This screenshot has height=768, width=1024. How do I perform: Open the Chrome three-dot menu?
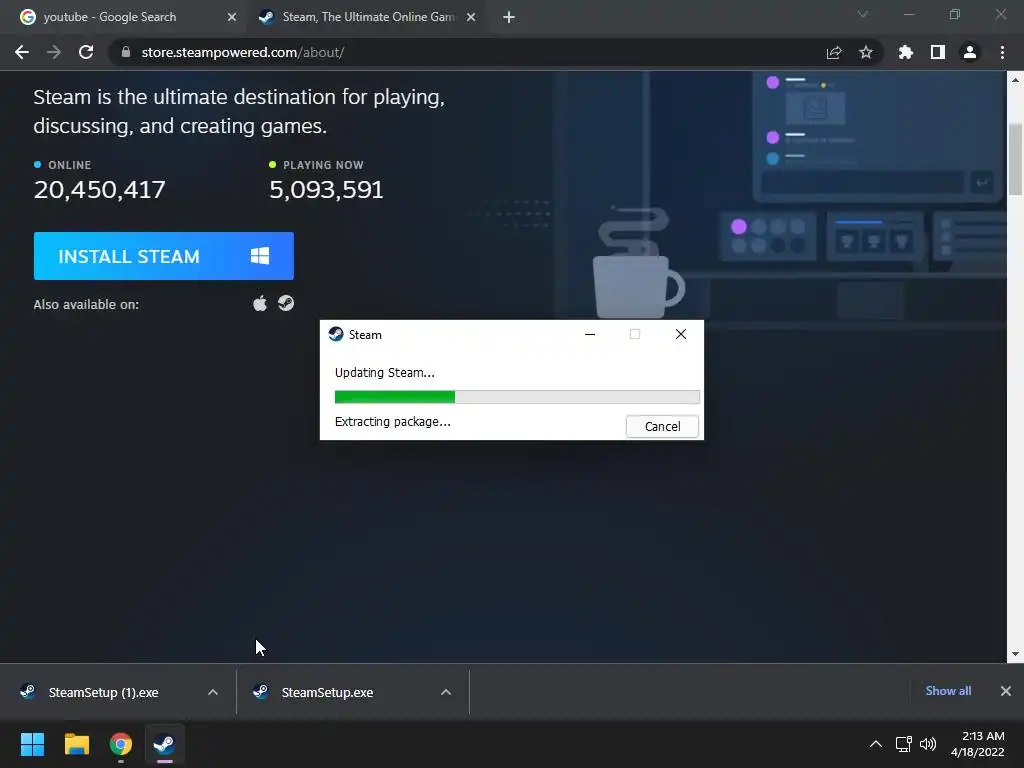[1002, 52]
